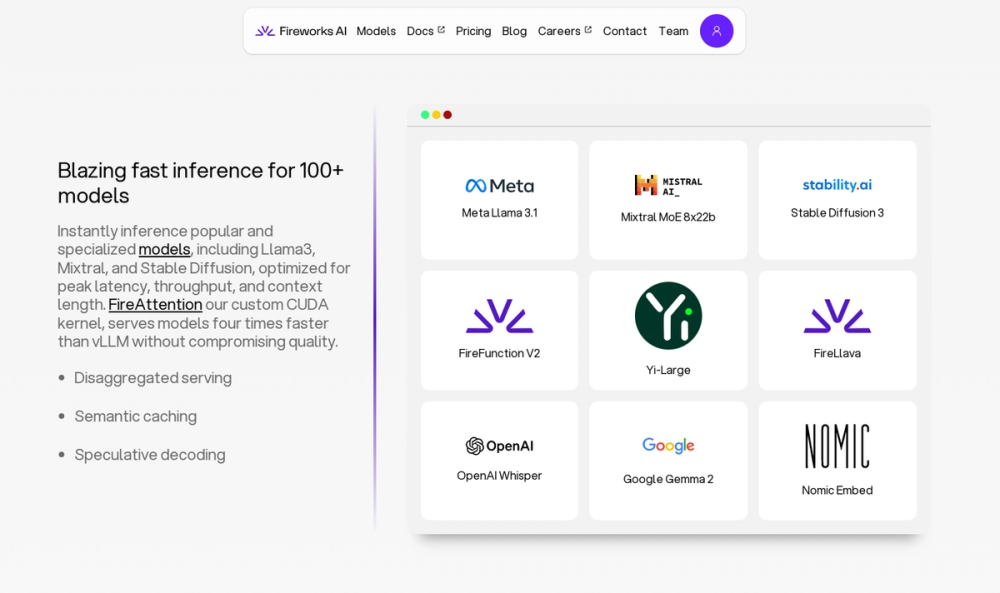Click the Blazing fast inference heading
Screen dimensions: 1000x593
201,182
